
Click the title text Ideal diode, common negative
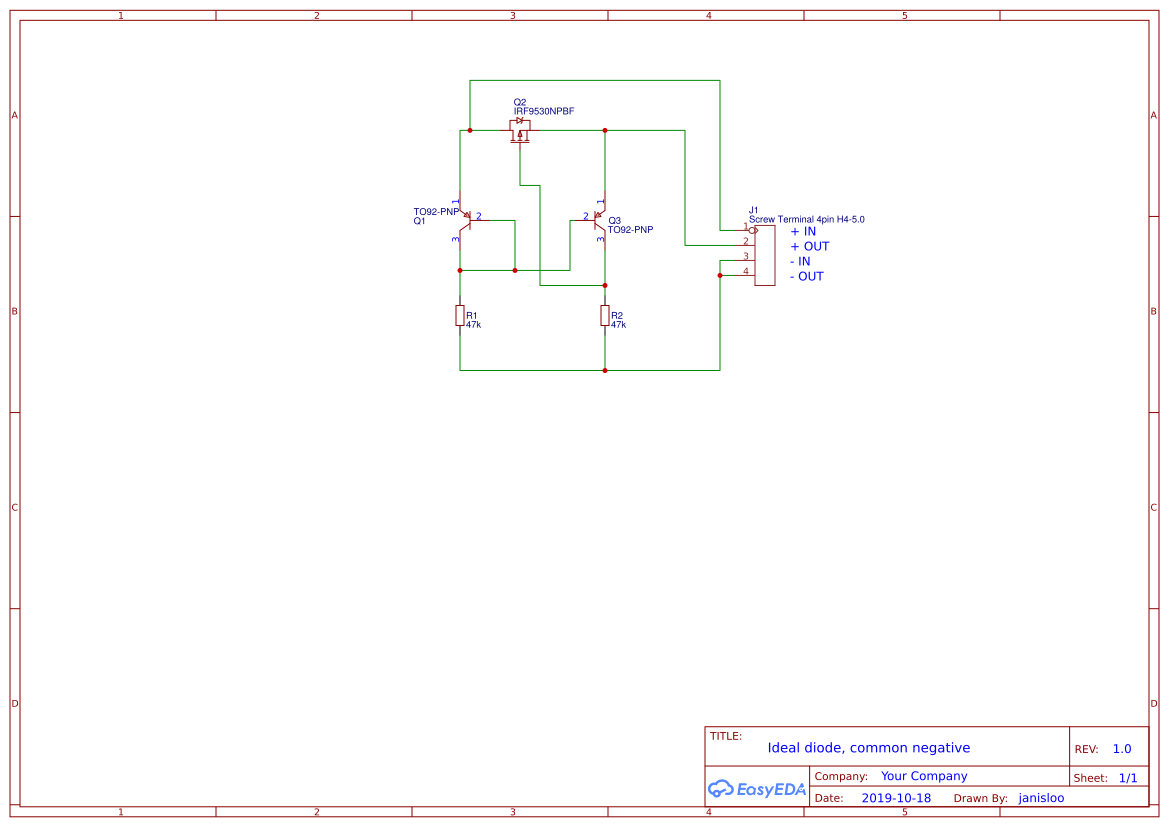868,747
